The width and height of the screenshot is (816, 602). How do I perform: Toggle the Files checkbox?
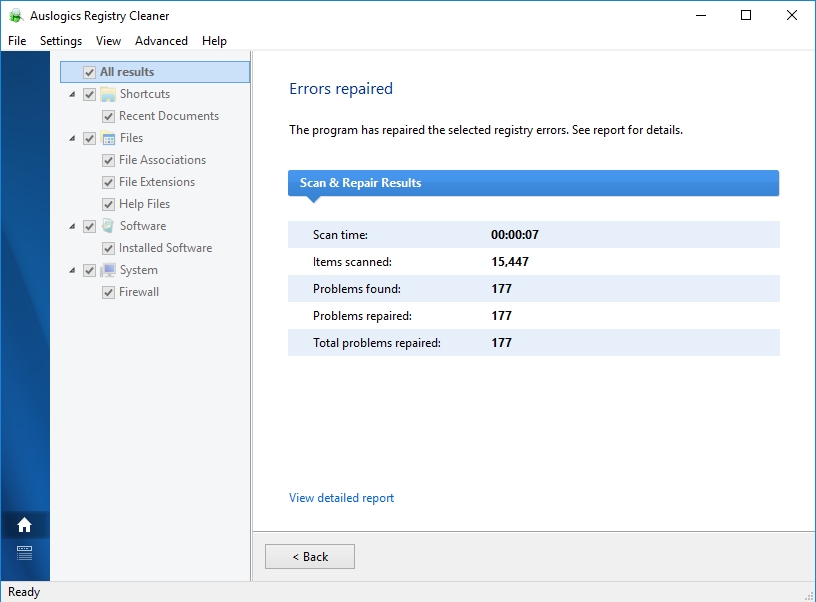90,138
